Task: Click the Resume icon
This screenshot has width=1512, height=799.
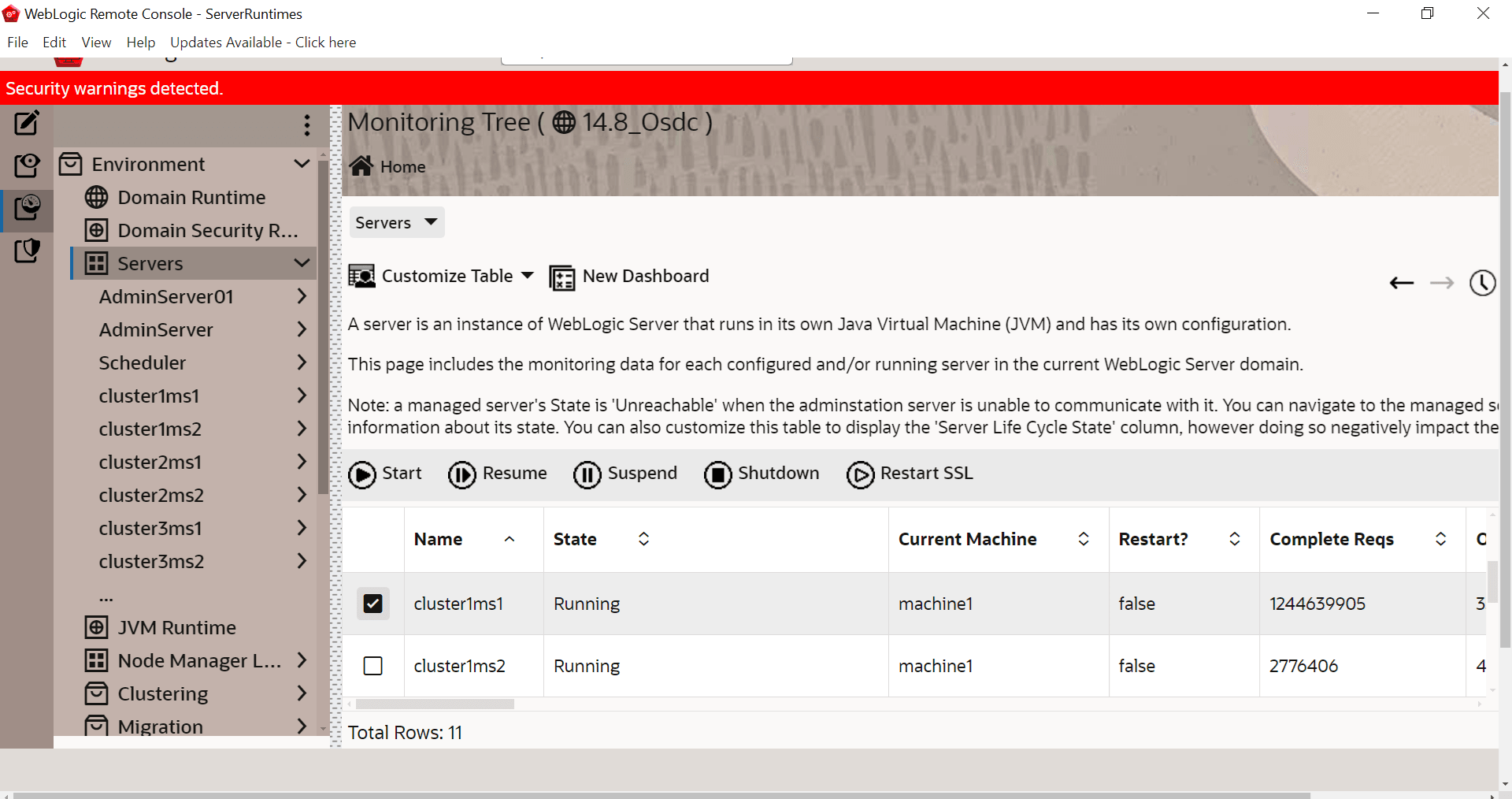Action: click(462, 474)
